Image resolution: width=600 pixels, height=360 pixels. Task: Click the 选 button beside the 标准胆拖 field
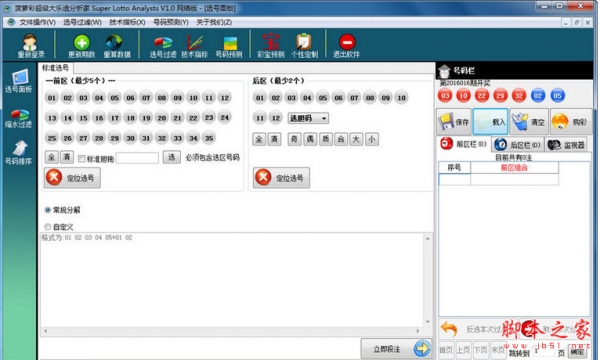(171, 157)
